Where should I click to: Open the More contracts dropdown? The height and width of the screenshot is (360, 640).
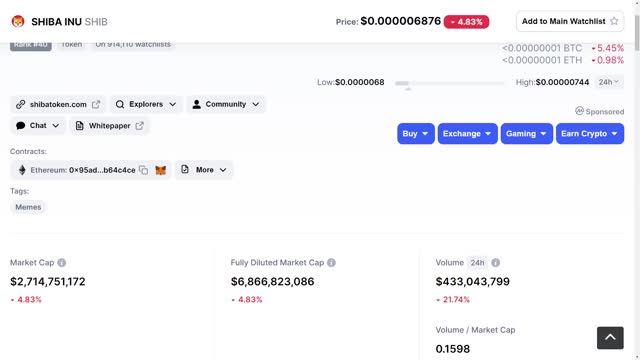[x=204, y=170]
